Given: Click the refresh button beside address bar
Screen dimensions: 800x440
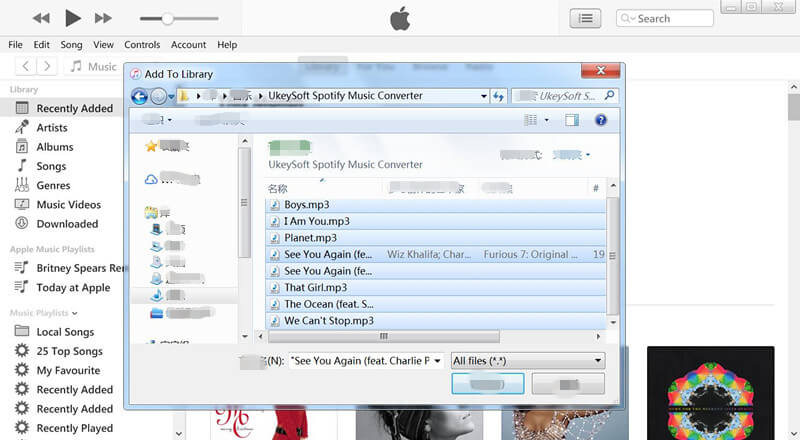Looking at the screenshot, I should (x=498, y=96).
